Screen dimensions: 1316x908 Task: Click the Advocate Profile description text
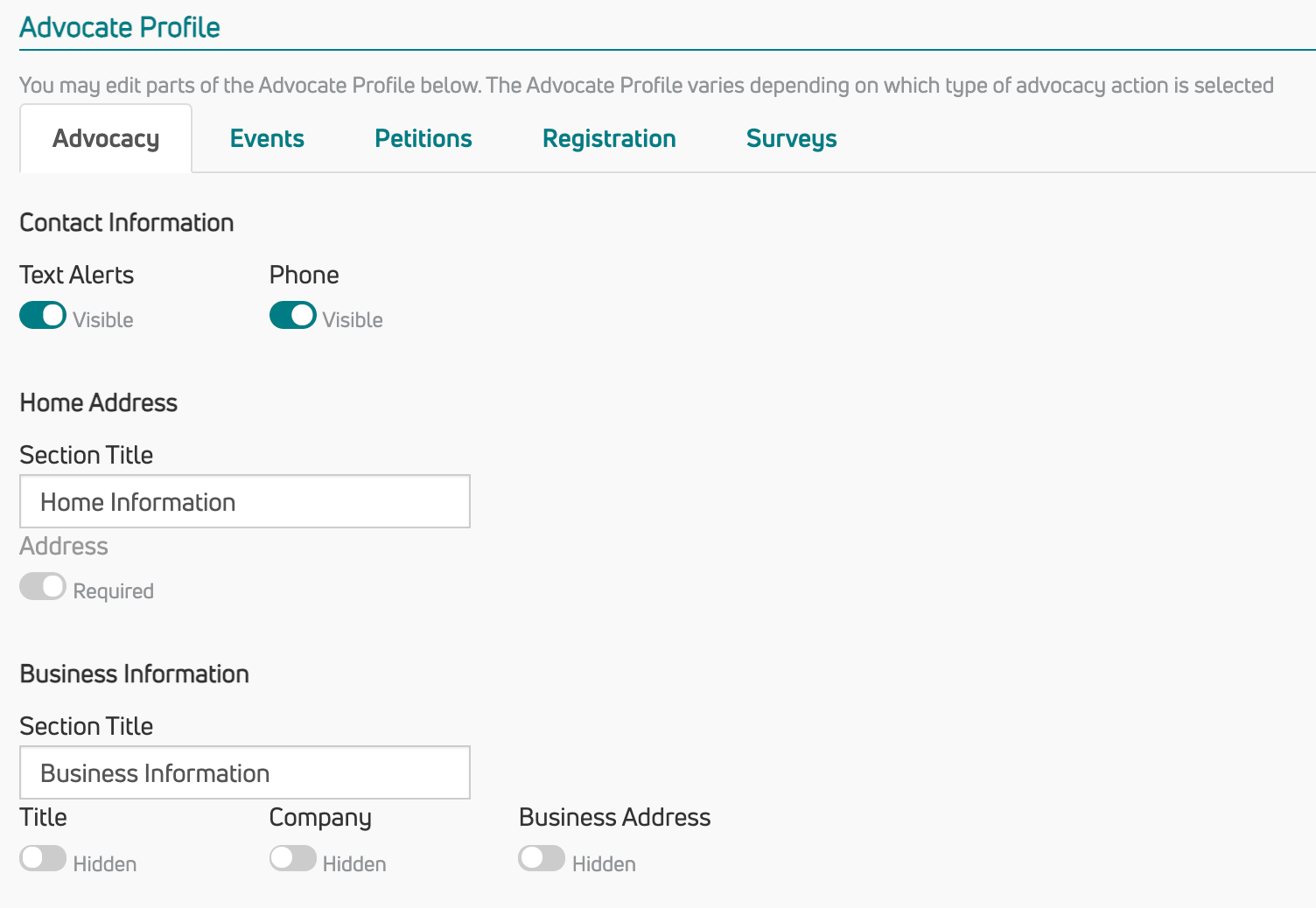click(646, 86)
